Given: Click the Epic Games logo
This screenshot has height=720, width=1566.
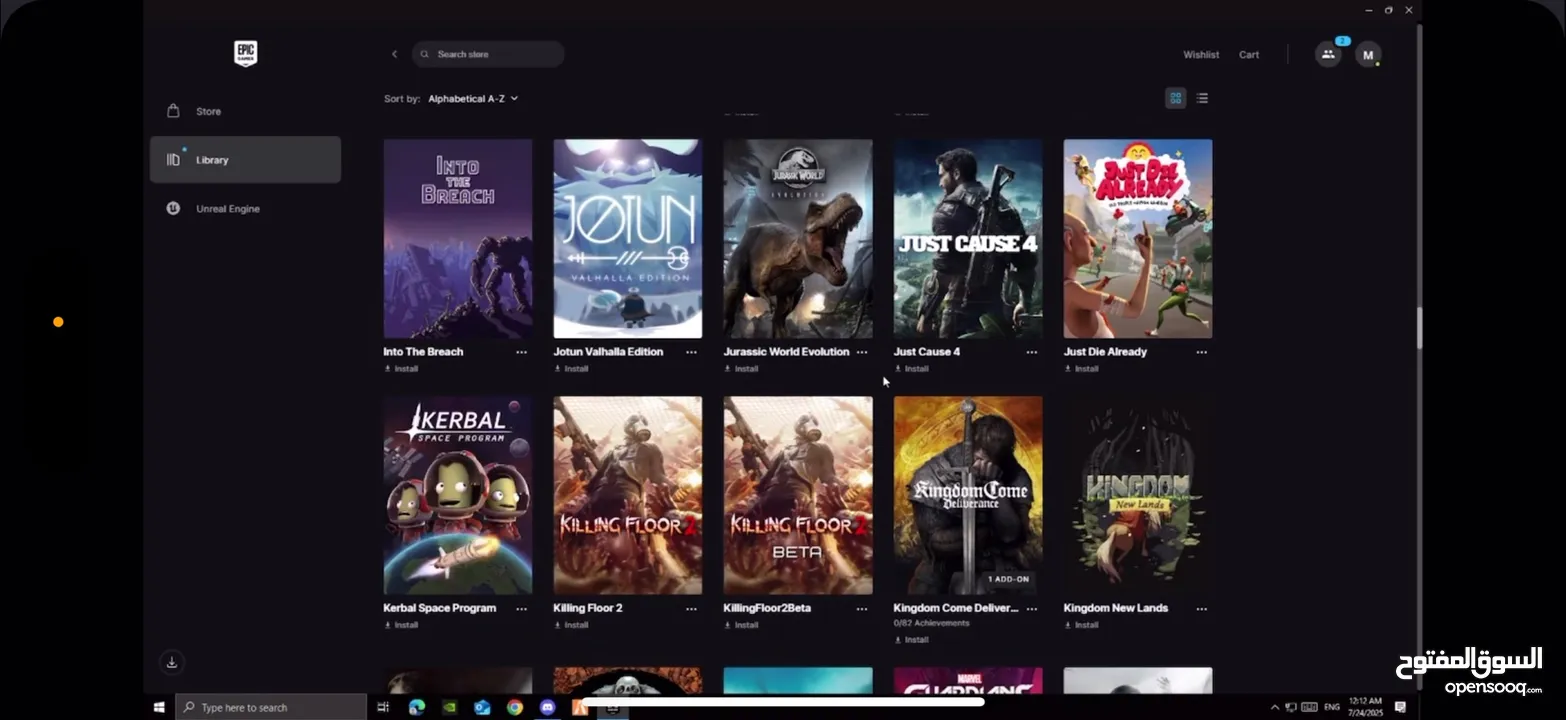Looking at the screenshot, I should tap(245, 54).
